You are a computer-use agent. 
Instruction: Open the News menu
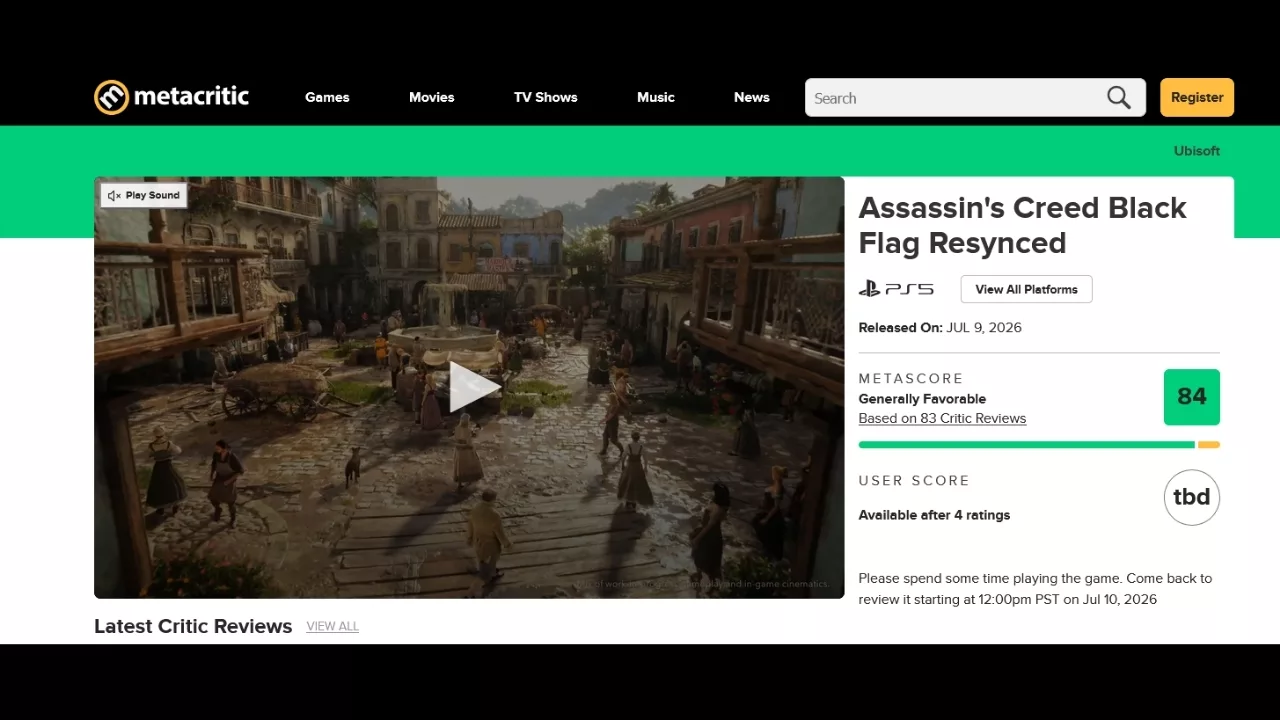752,97
